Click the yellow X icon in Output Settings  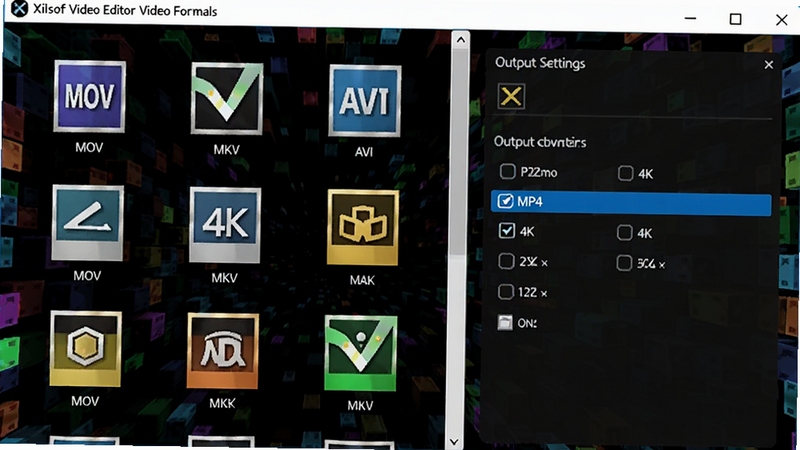point(511,96)
